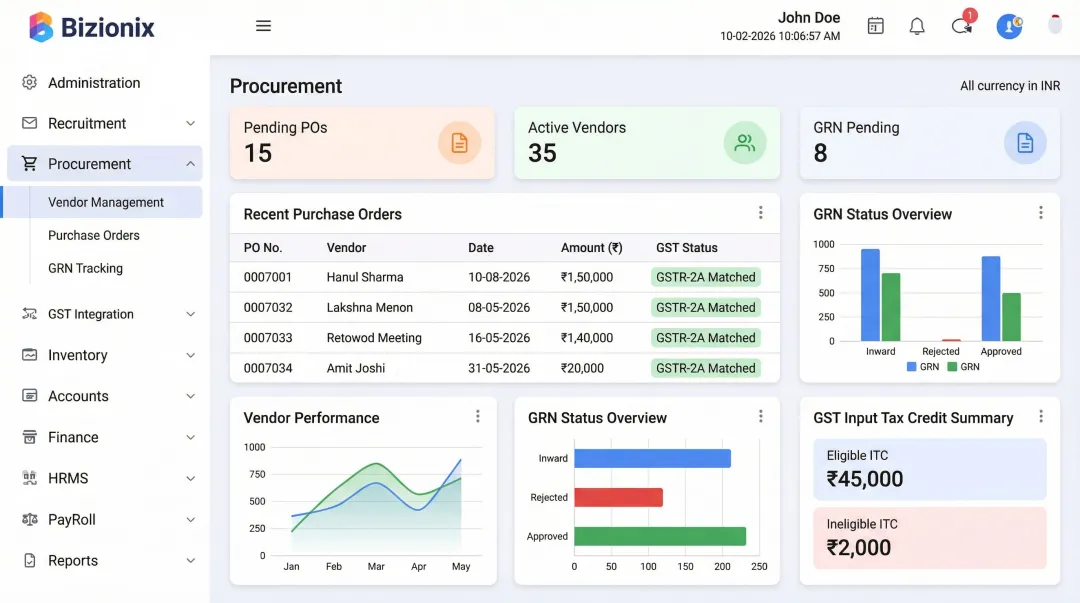The height and width of the screenshot is (603, 1080).
Task: Open Purchase Orders submenu item
Action: click(94, 235)
